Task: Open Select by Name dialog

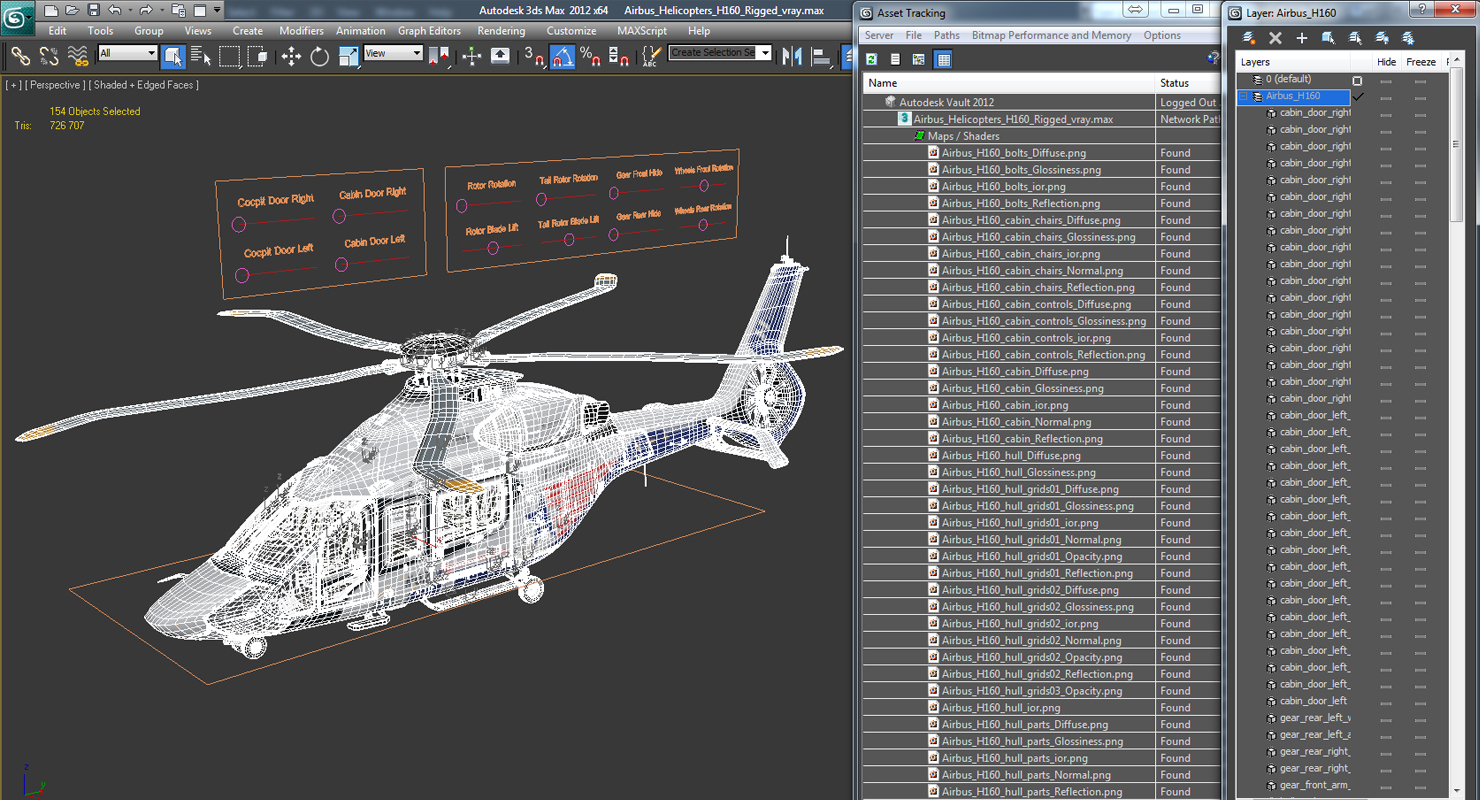Action: [x=201, y=56]
